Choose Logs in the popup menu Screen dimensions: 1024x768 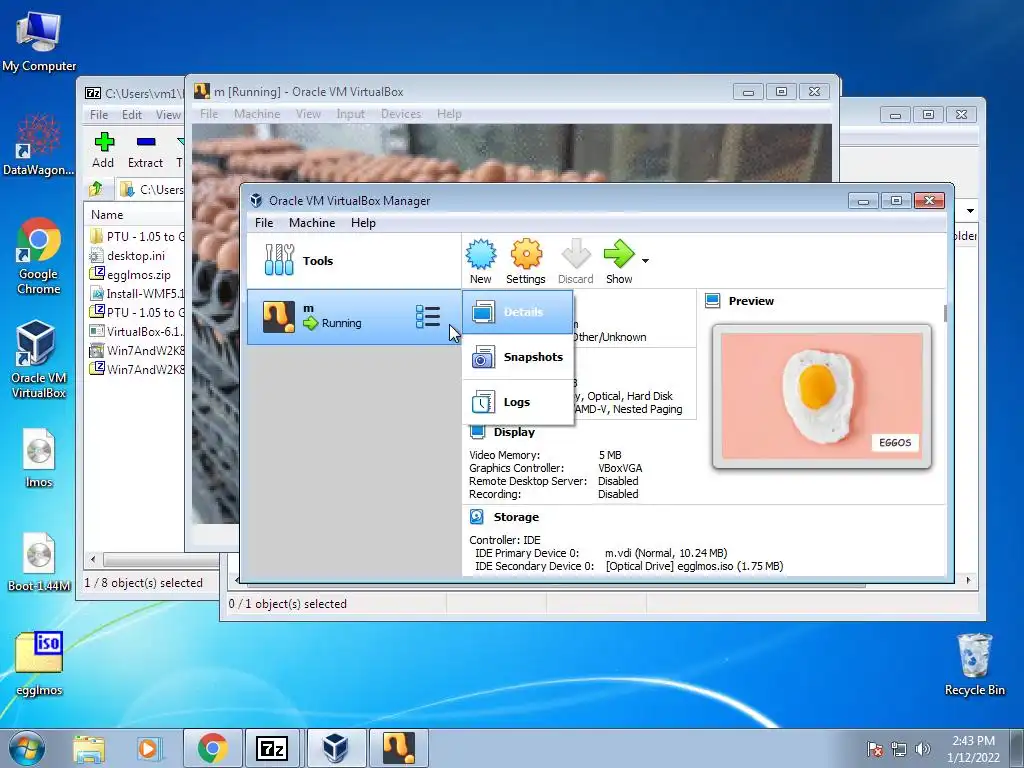coord(517,402)
